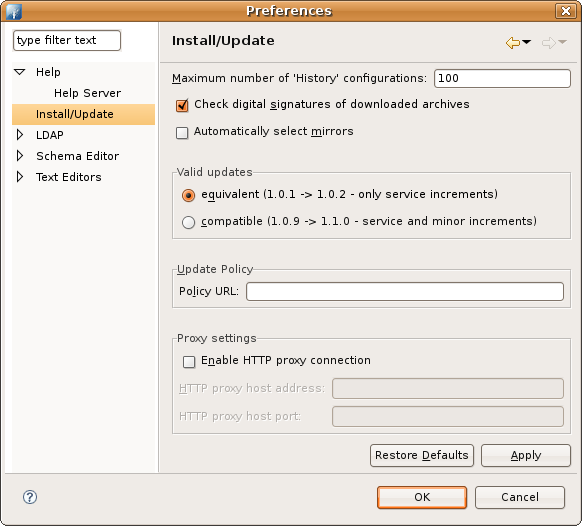Click the application icon in the title bar
This screenshot has width=582, height=526.
(14, 12)
